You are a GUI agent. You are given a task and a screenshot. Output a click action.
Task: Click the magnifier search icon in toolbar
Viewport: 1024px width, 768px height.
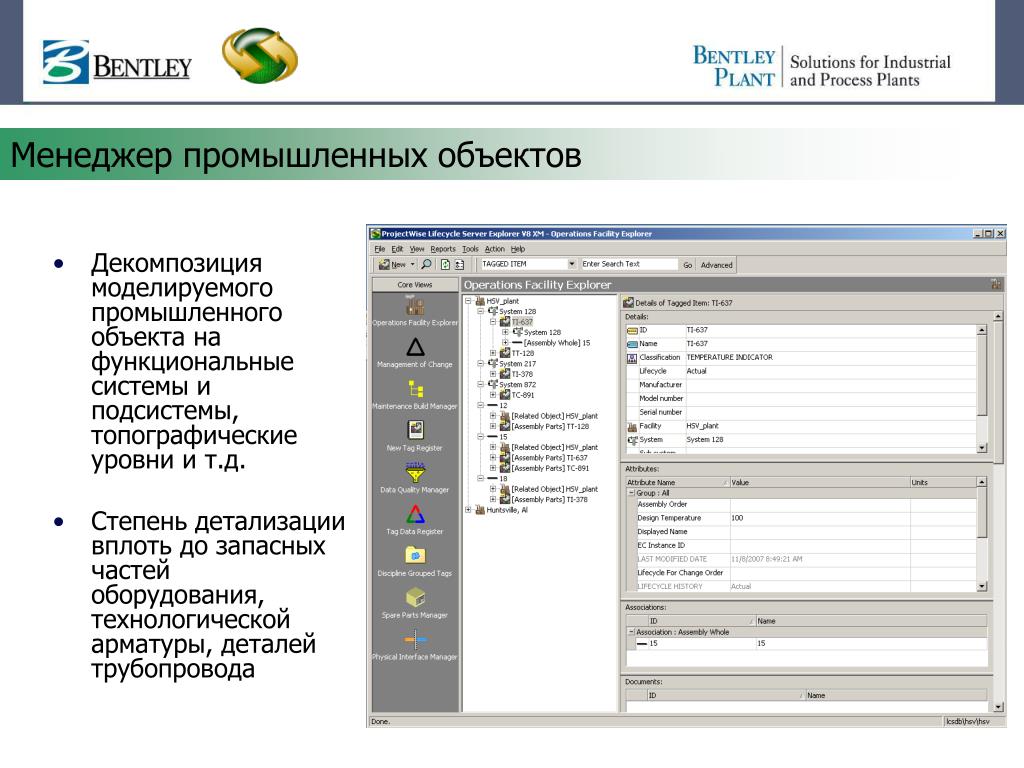click(x=426, y=264)
